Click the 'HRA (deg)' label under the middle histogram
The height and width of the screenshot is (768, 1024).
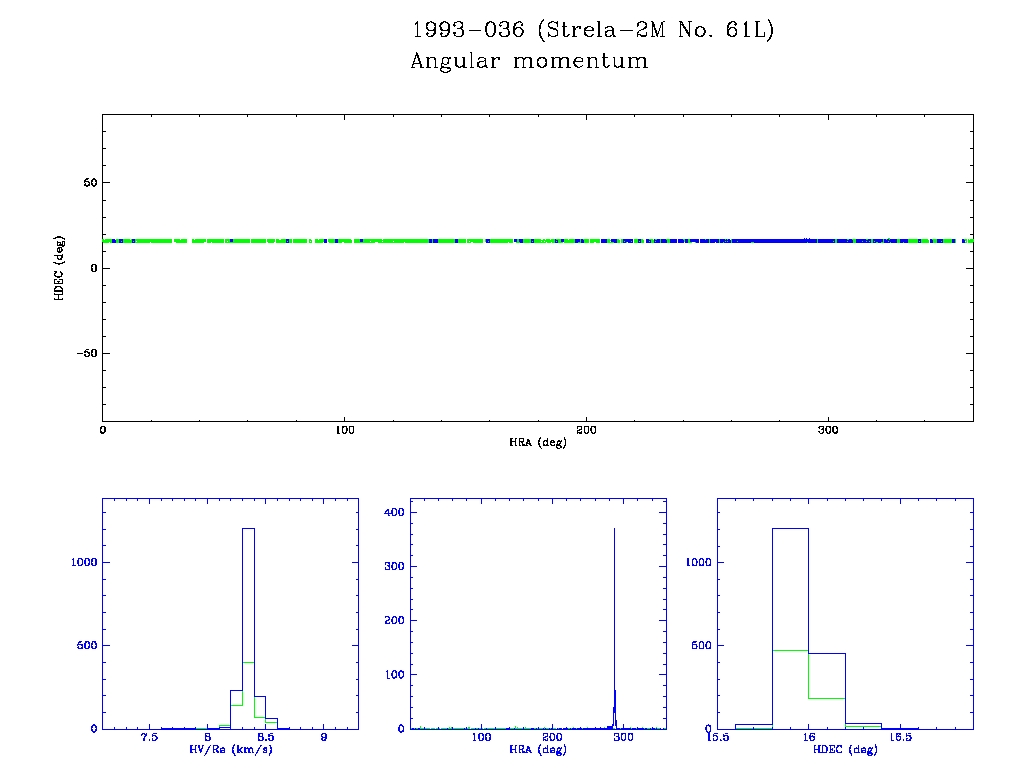click(x=538, y=749)
